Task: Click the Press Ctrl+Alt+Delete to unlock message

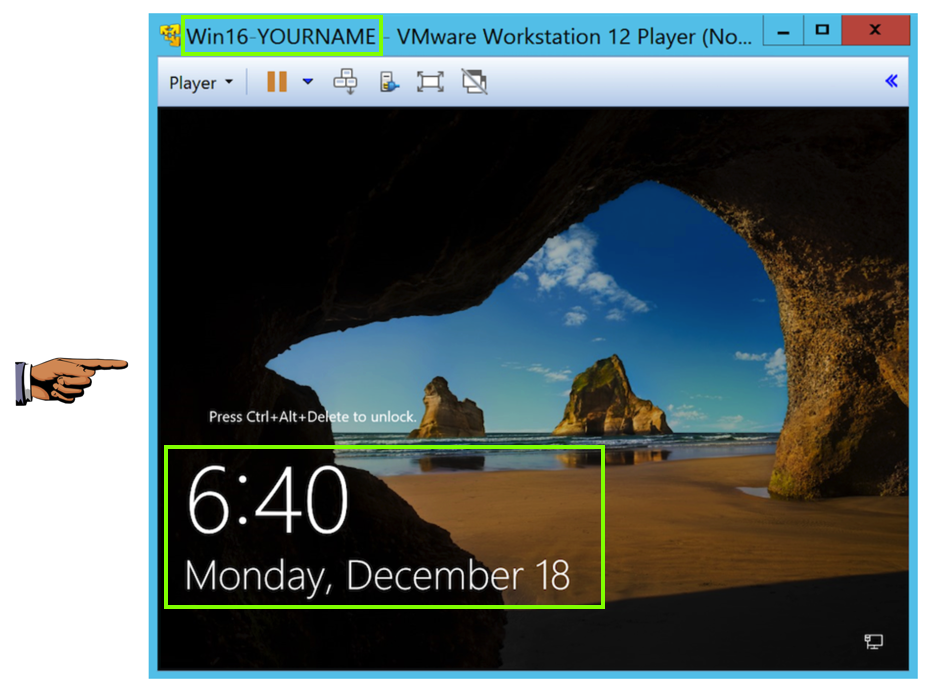Action: tap(312, 416)
